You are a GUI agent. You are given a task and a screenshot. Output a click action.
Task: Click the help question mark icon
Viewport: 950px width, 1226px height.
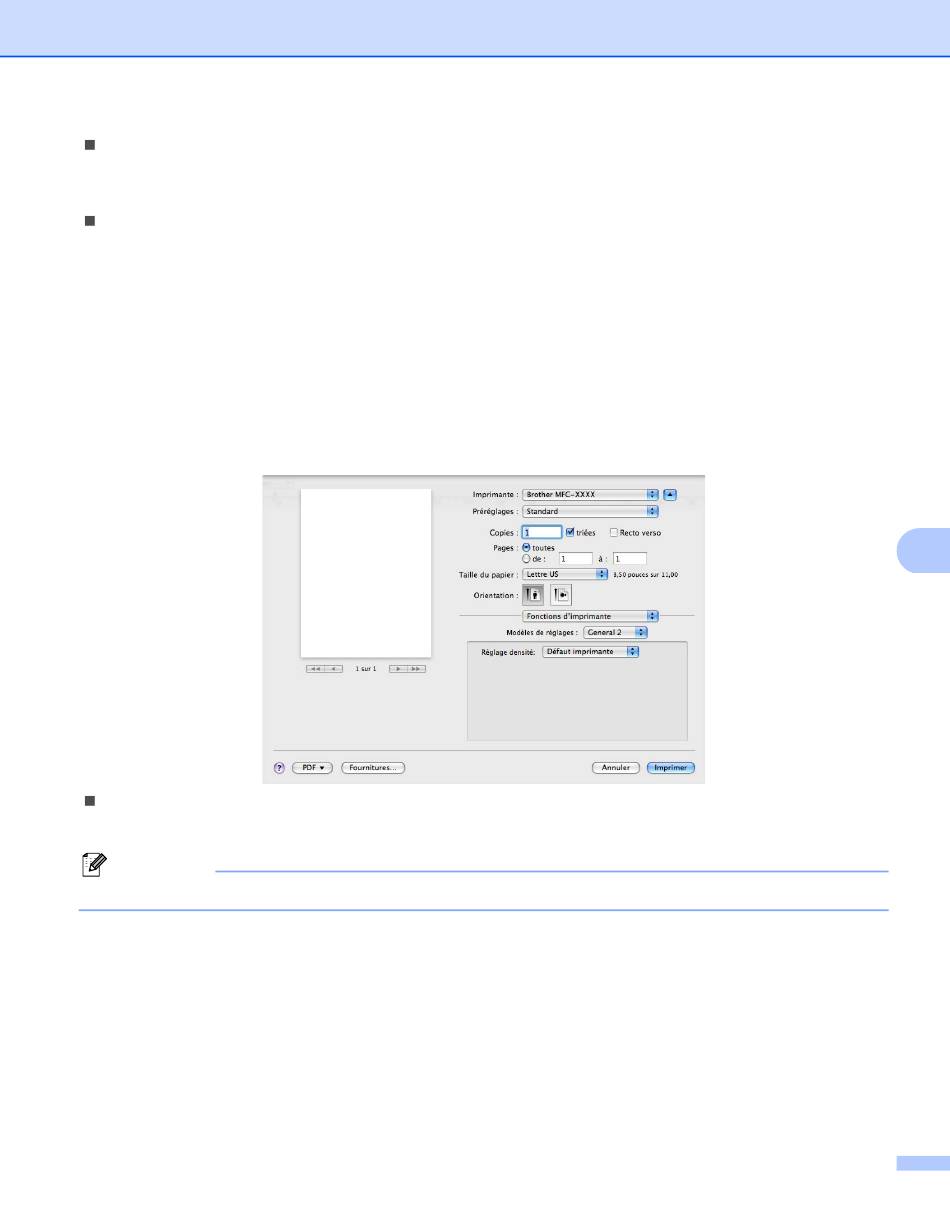279,768
